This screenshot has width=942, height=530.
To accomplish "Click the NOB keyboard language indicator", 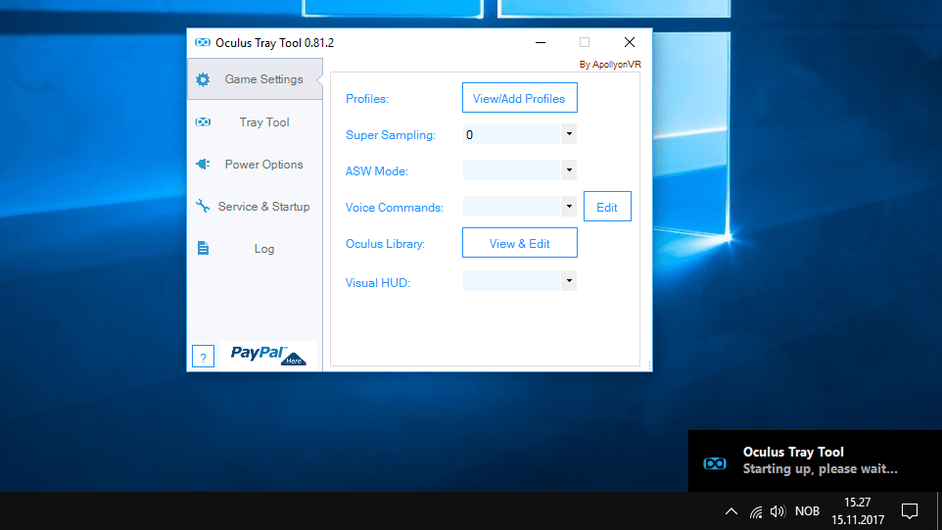I will (807, 511).
